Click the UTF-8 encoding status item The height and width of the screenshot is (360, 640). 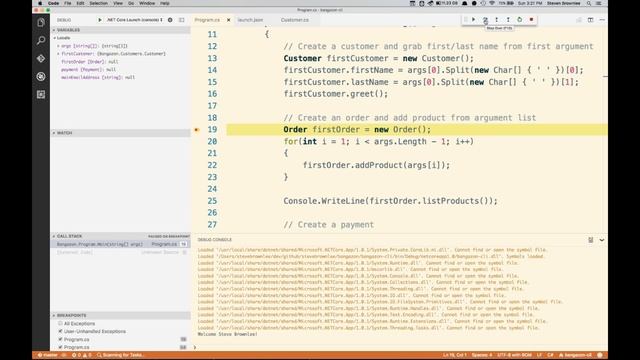[x=514, y=355]
